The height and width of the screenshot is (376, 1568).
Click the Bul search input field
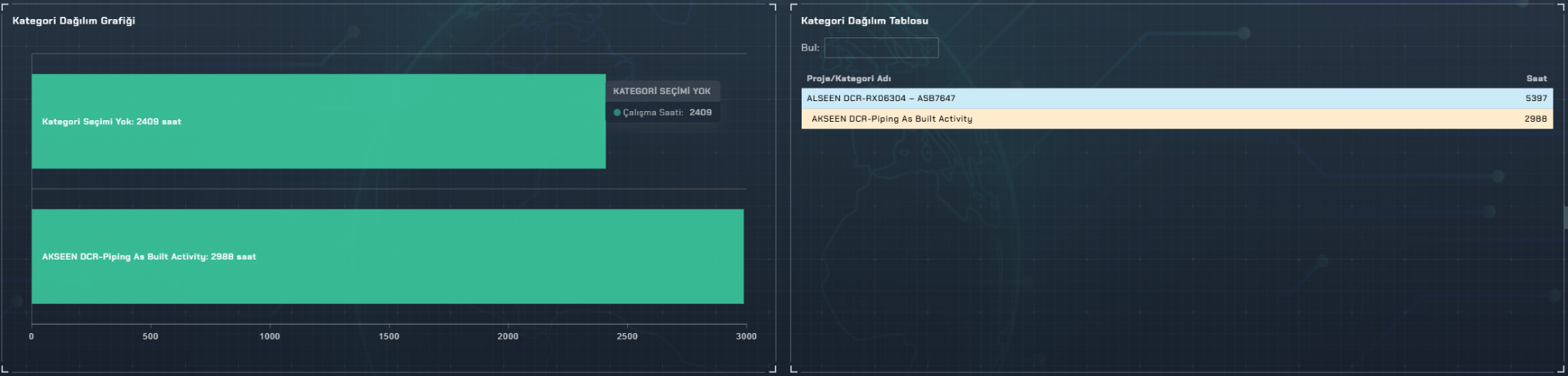[x=880, y=47]
